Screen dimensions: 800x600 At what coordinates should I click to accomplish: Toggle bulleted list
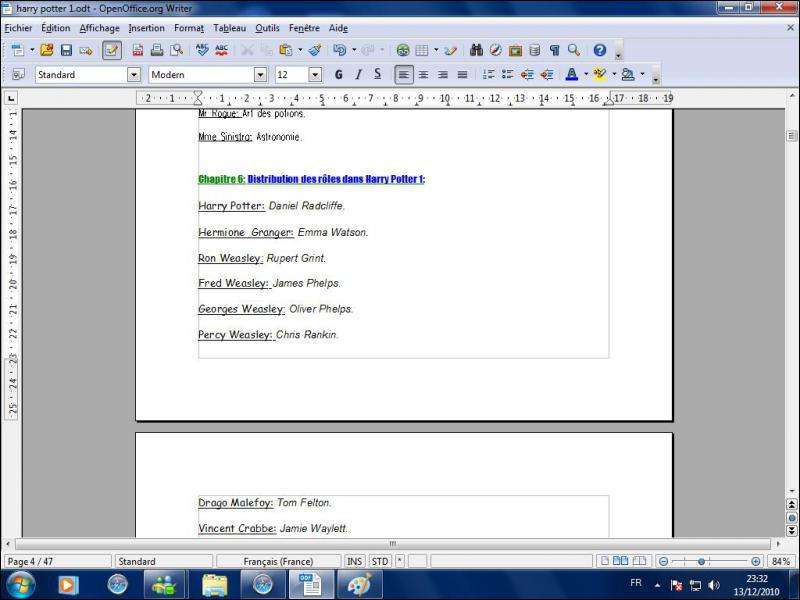tap(508, 74)
